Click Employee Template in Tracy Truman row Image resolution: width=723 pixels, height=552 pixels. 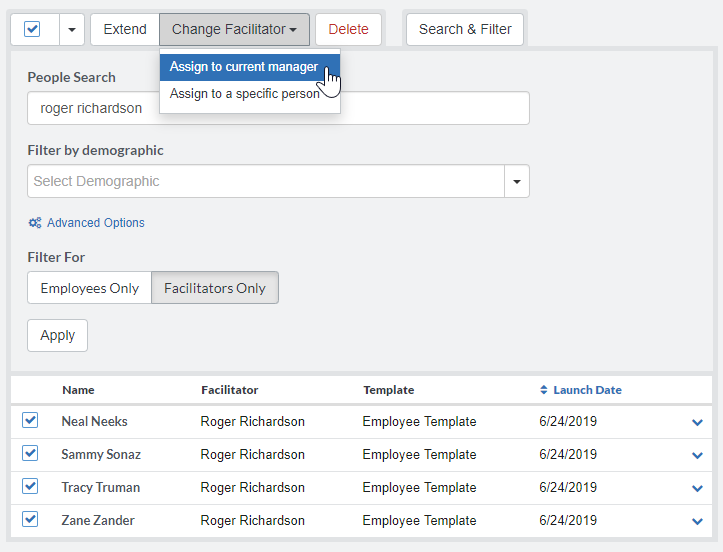[x=419, y=487]
